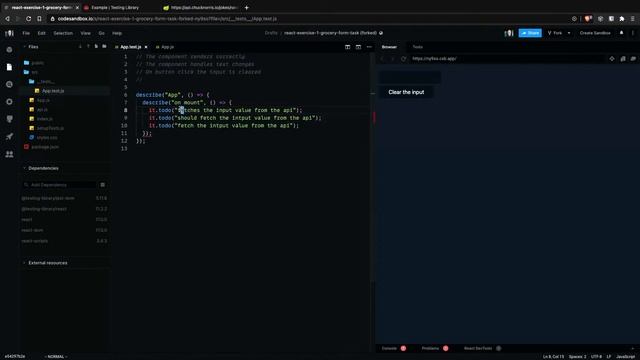Open the View menu
Viewport: 640px width, 360px height.
[85, 33]
